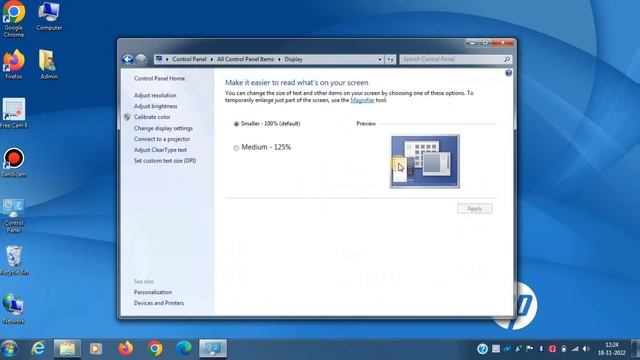Open Microsoft Edge from the taskbar
This screenshot has height=360, width=640.
pyautogui.click(x=184, y=349)
